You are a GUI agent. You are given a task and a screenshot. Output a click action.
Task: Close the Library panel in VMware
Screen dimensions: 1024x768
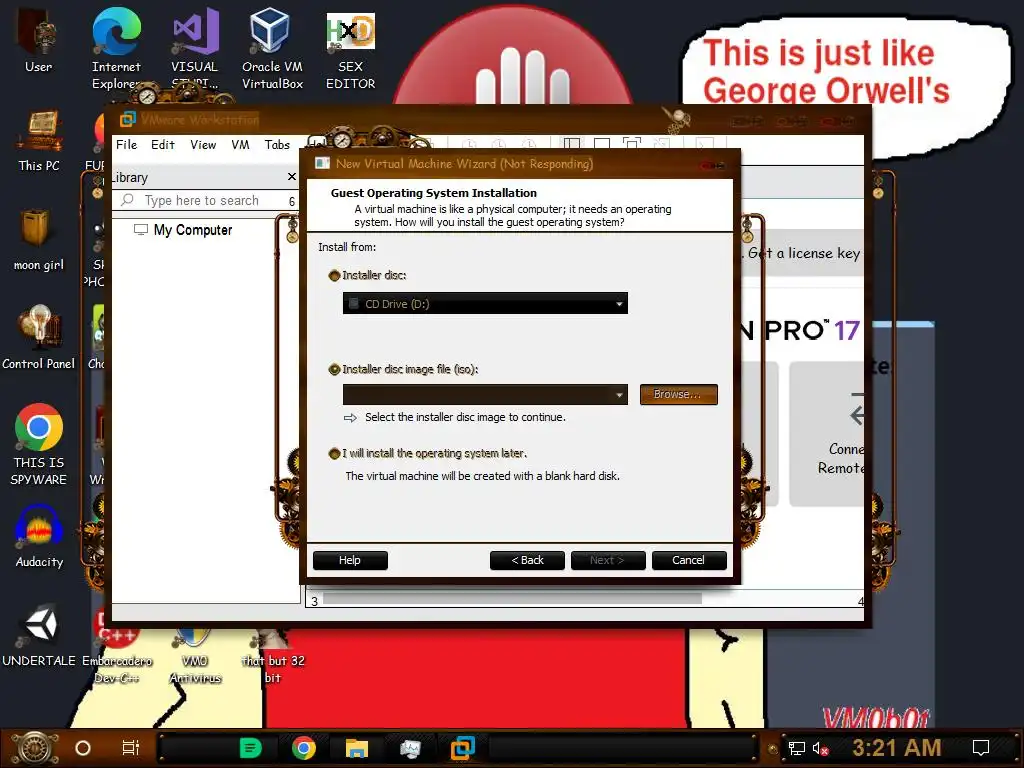pyautogui.click(x=292, y=177)
